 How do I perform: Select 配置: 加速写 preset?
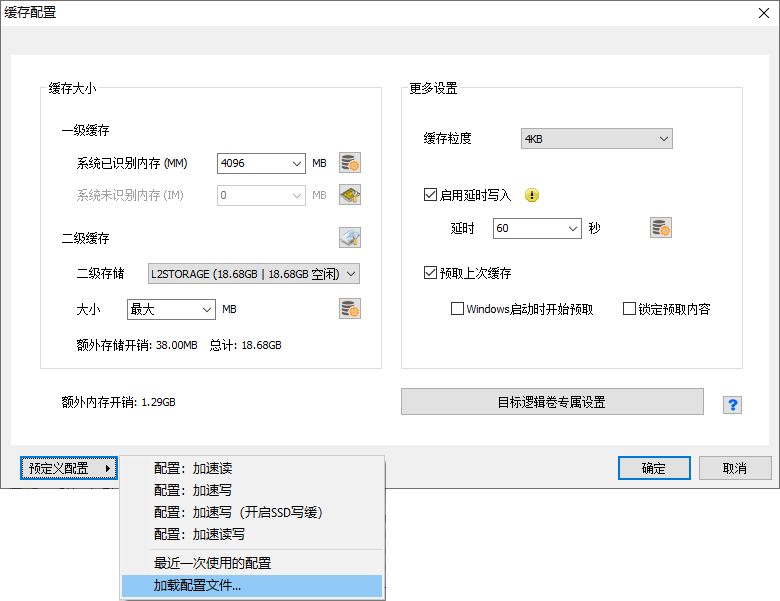pyautogui.click(x=252, y=490)
